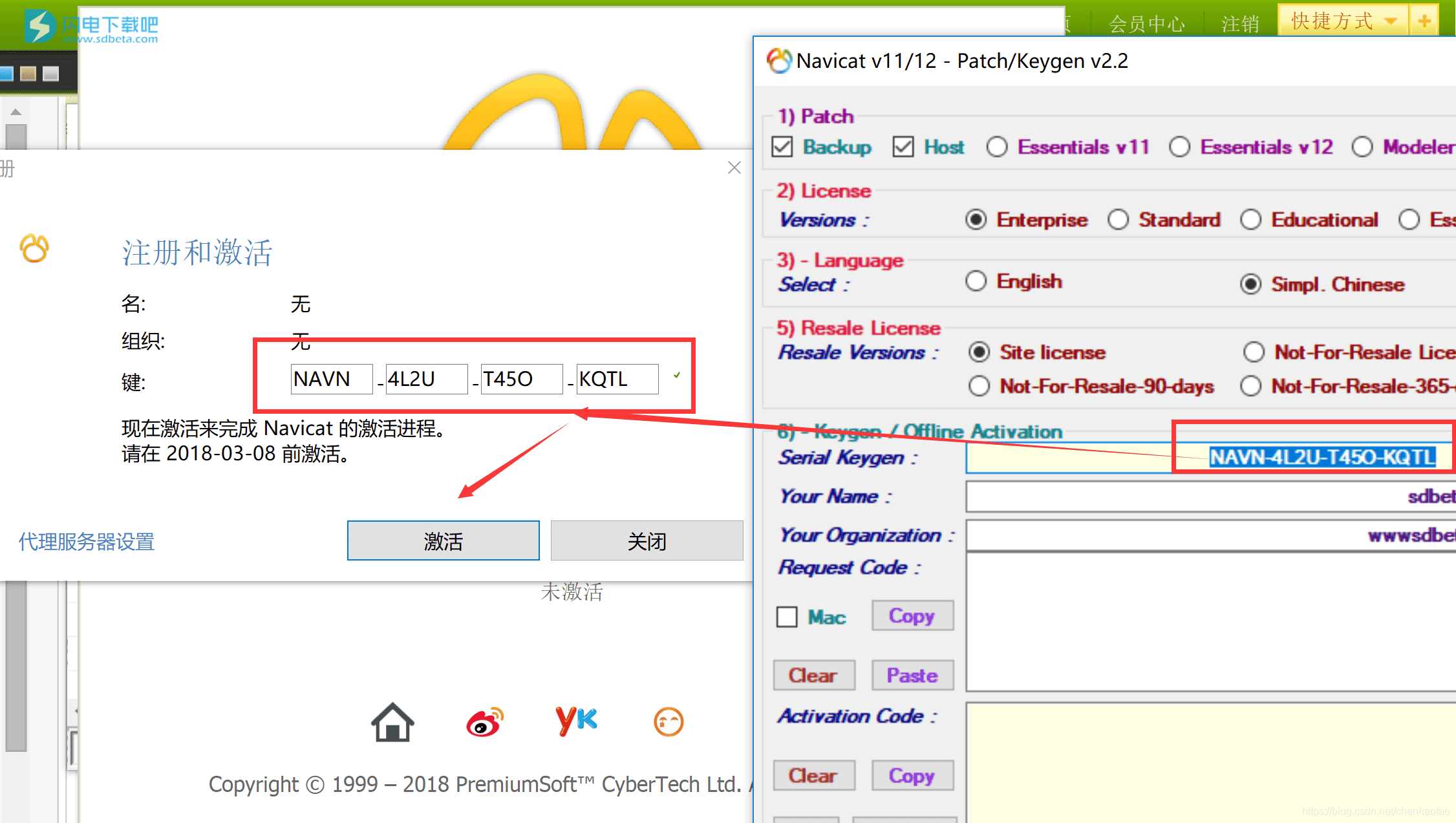Image resolution: width=1456 pixels, height=823 pixels.
Task: Click the home icon below the registration dialog
Action: coord(392,722)
